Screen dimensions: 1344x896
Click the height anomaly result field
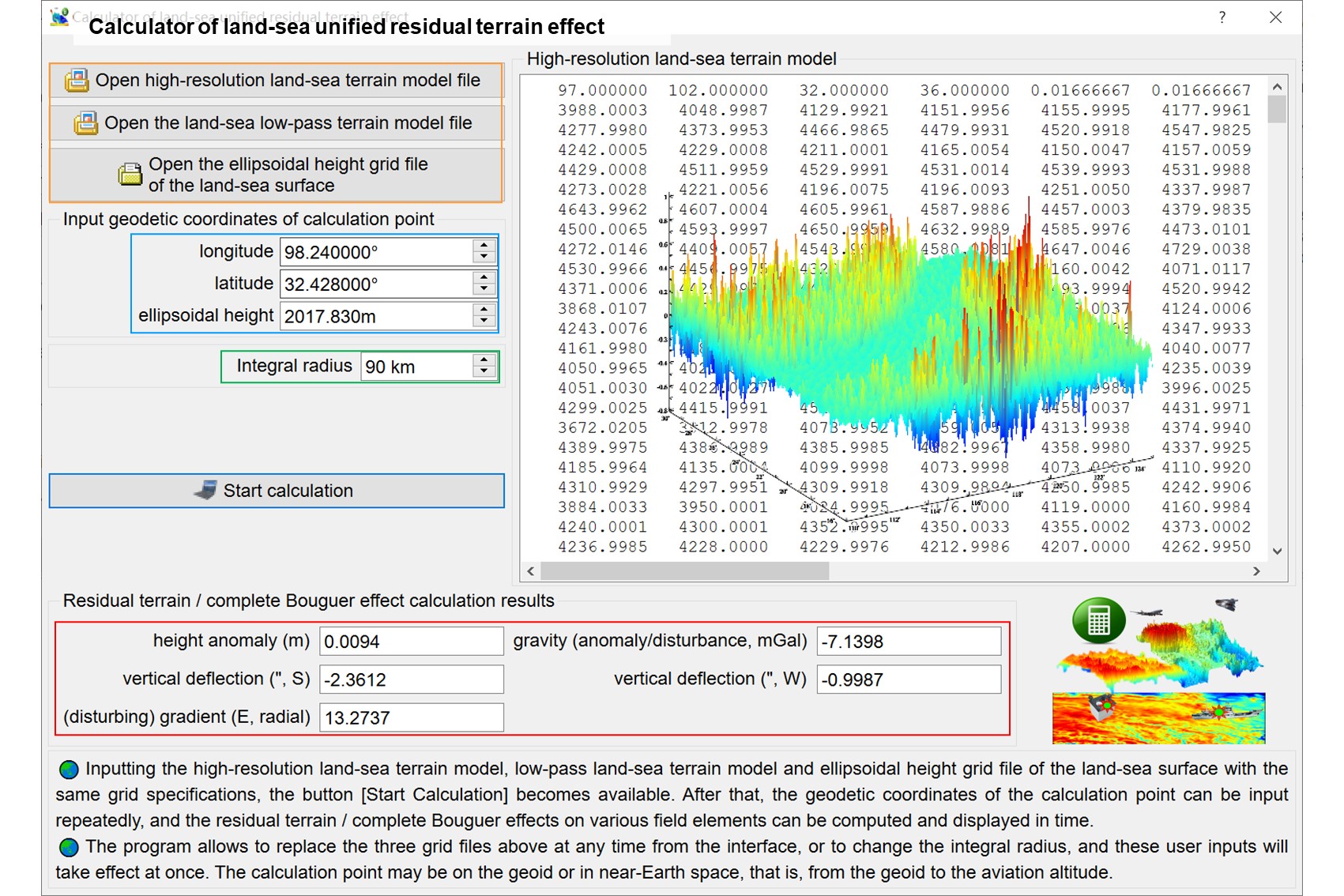[x=411, y=642]
